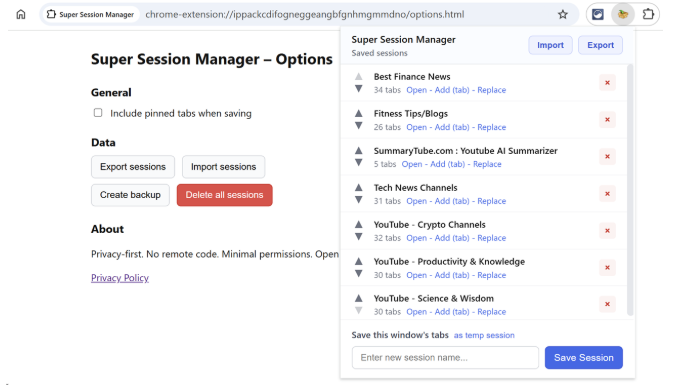This screenshot has height=385, width=675.
Task: Enable Include pinned tabs when saving
Action: click(x=98, y=113)
